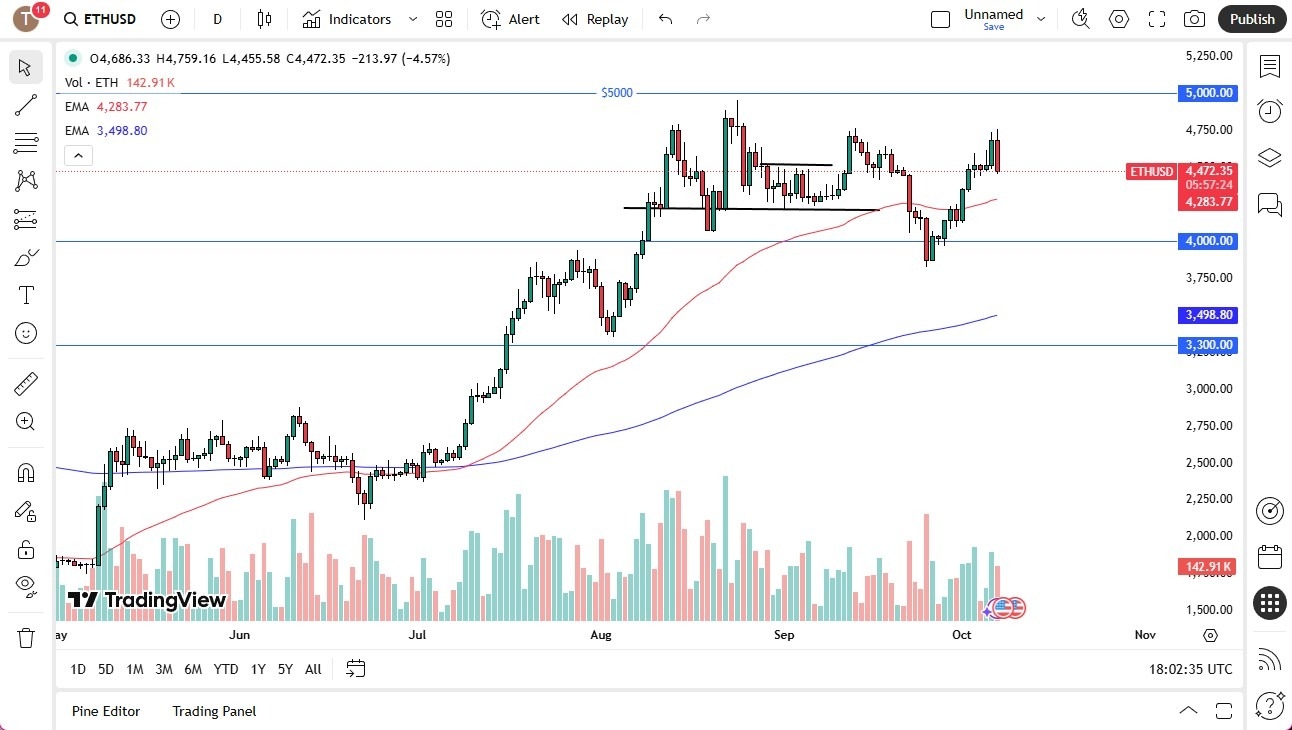
Task: Open the Indicators dropdown arrow
Action: (x=411, y=19)
